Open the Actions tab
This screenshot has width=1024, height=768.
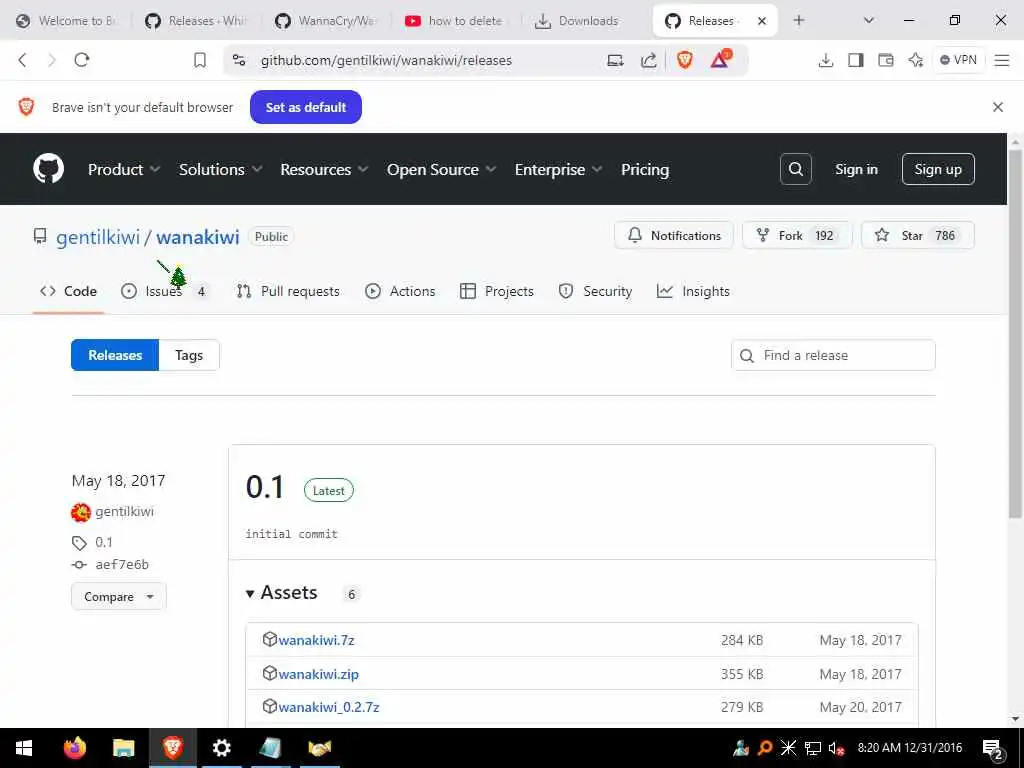coord(400,291)
